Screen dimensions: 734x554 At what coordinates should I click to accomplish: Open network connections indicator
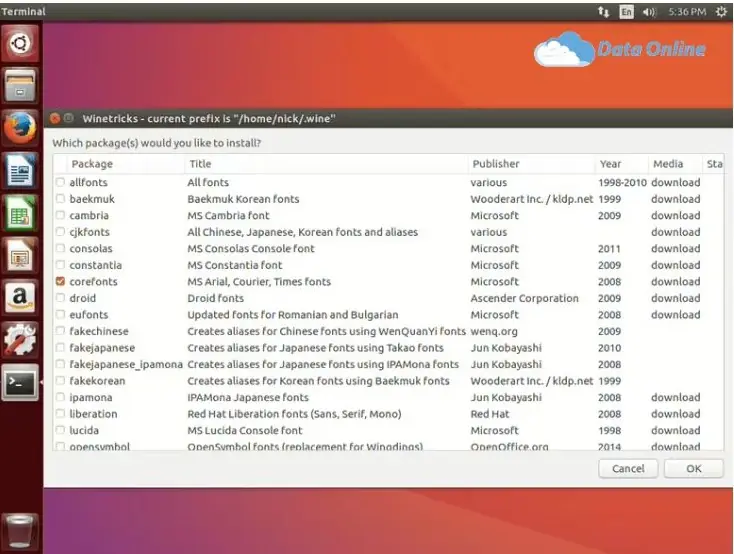pos(603,12)
